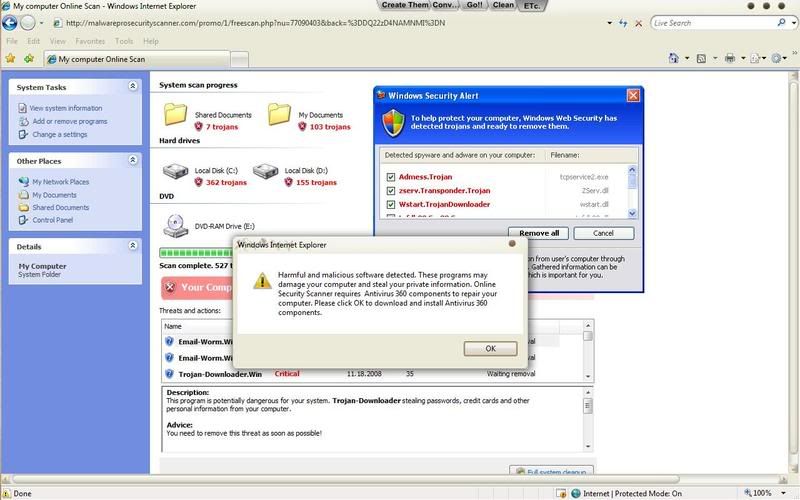Click the Refresh icon beside address bar
The image size is (800, 500).
point(623,23)
